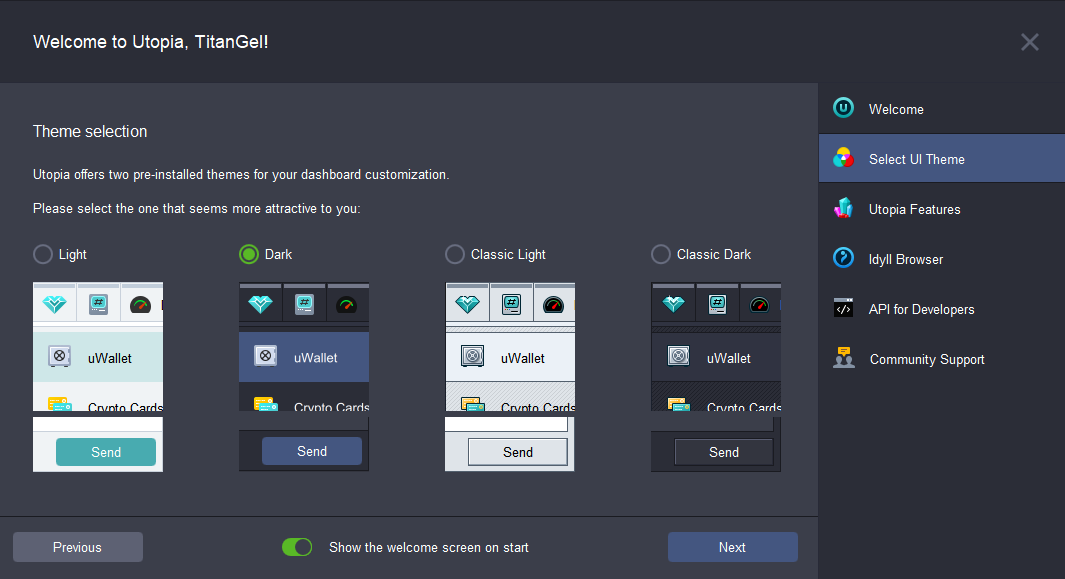Click the 'Show the welcome screen on start' label

click(x=429, y=547)
